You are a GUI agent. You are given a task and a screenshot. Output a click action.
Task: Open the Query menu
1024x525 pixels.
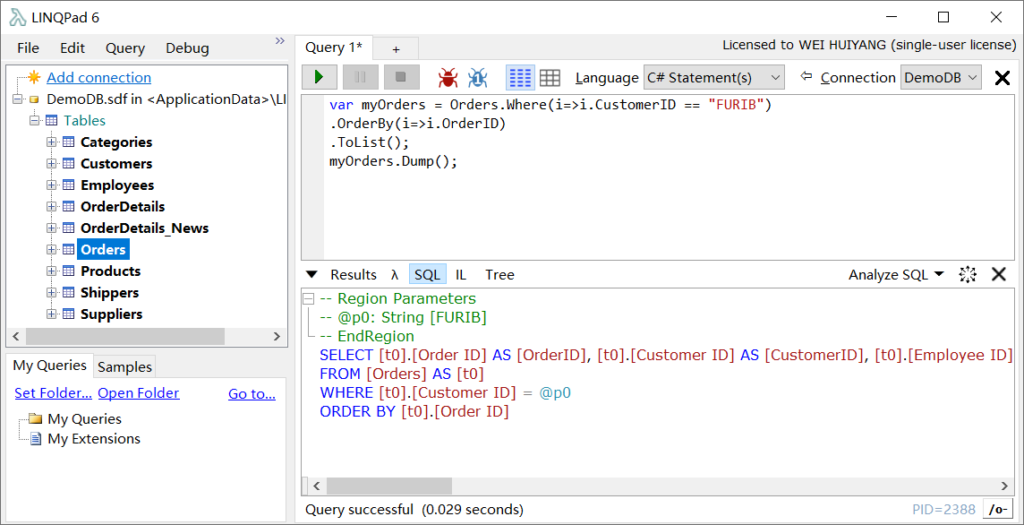pyautogui.click(x=125, y=48)
